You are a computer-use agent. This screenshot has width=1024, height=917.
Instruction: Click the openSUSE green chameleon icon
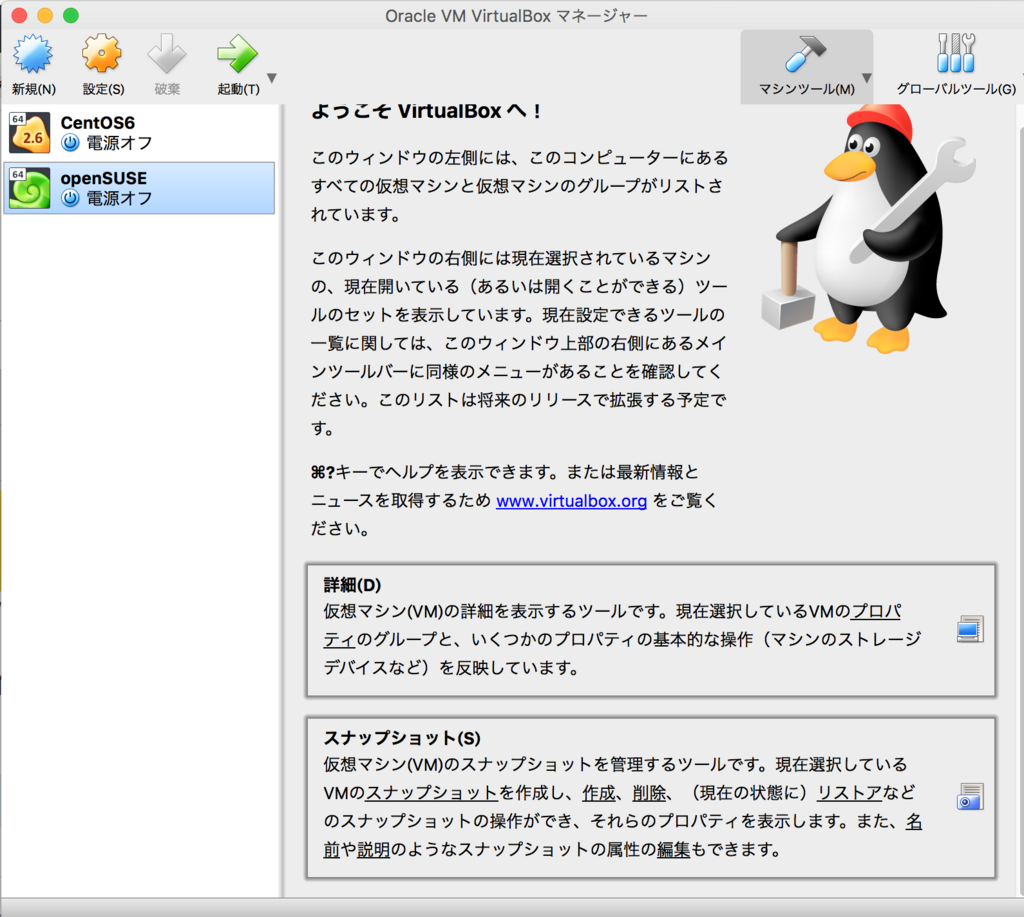coord(29,188)
